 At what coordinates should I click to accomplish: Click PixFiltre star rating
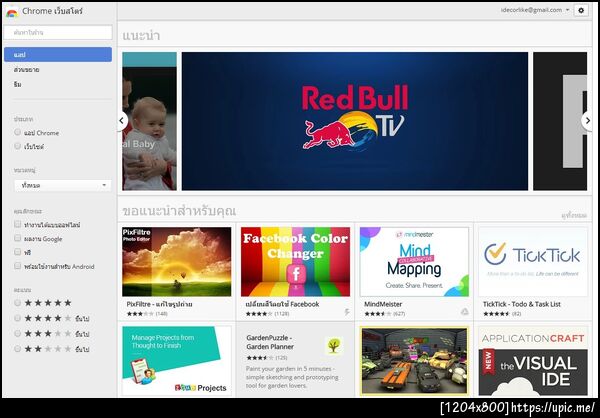coord(140,314)
